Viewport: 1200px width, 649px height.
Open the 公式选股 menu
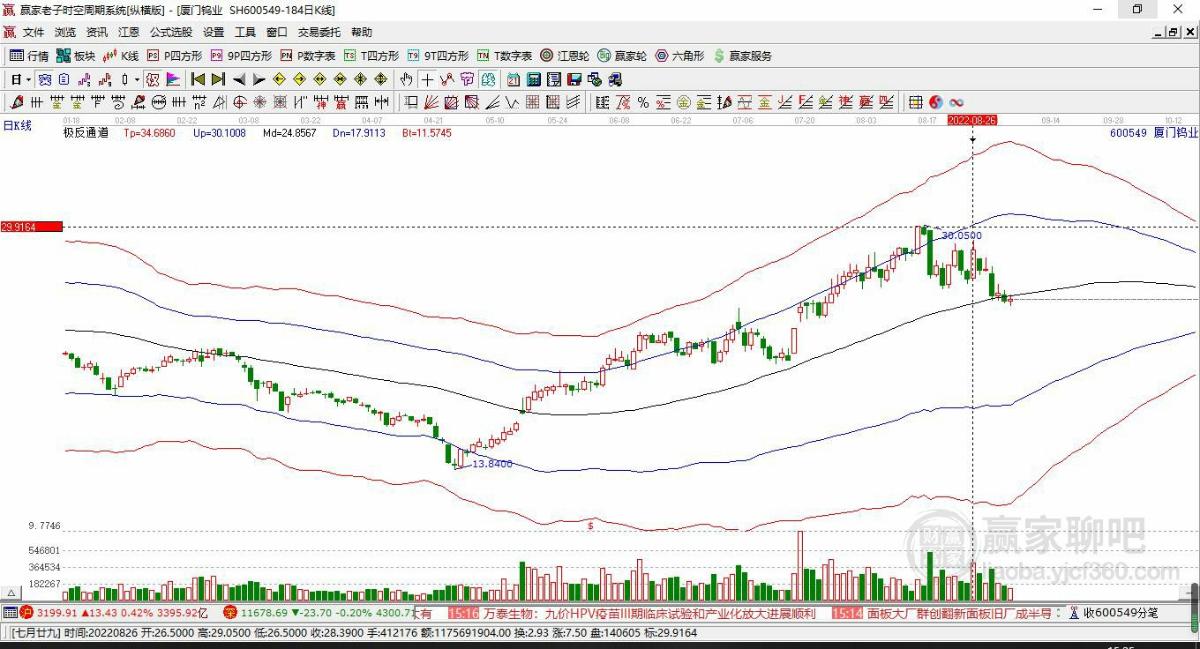(x=171, y=32)
